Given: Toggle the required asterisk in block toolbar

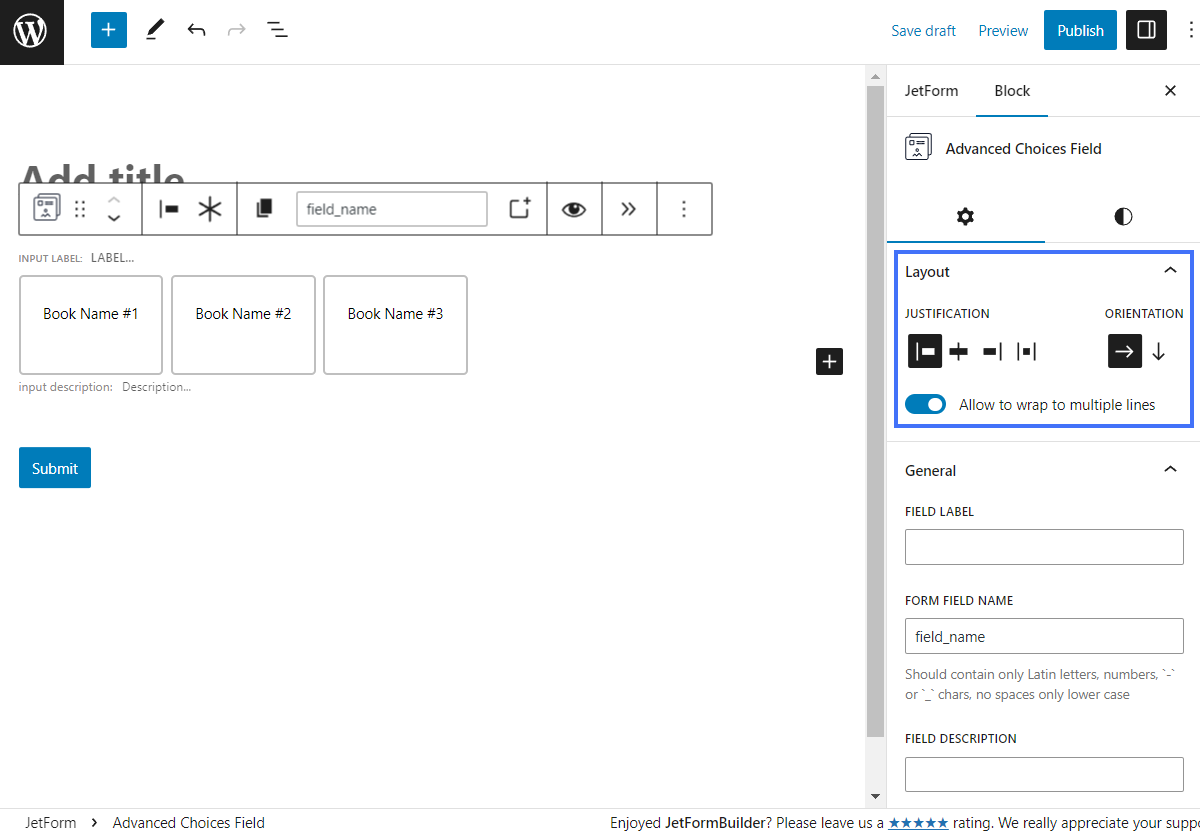Looking at the screenshot, I should click(210, 209).
